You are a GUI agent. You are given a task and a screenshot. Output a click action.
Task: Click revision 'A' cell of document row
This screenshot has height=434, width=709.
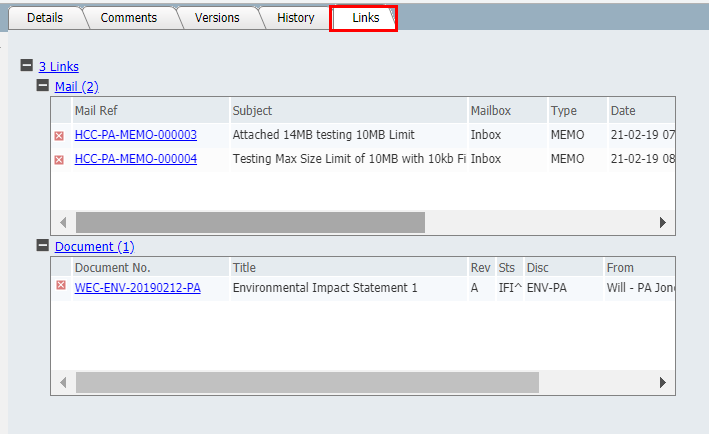[x=481, y=288]
